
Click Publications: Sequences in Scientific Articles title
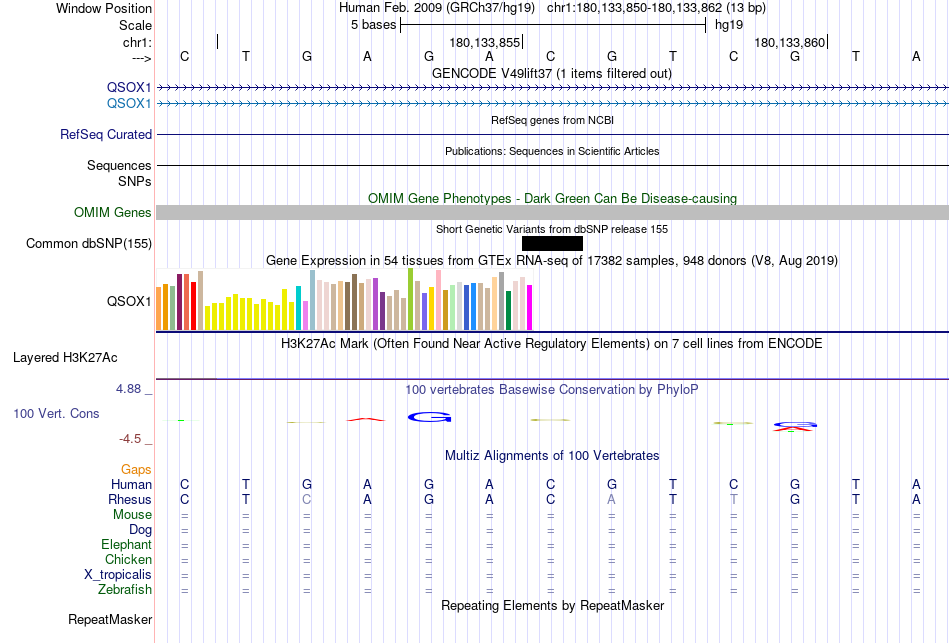[552, 151]
